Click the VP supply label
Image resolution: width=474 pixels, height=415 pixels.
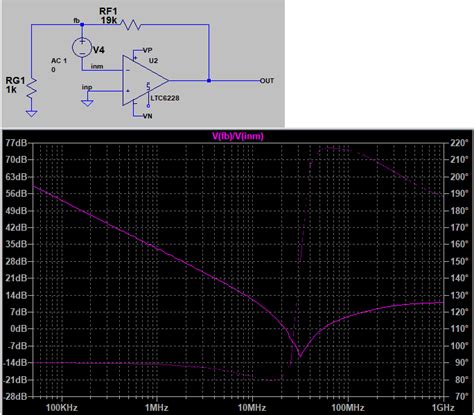point(147,50)
